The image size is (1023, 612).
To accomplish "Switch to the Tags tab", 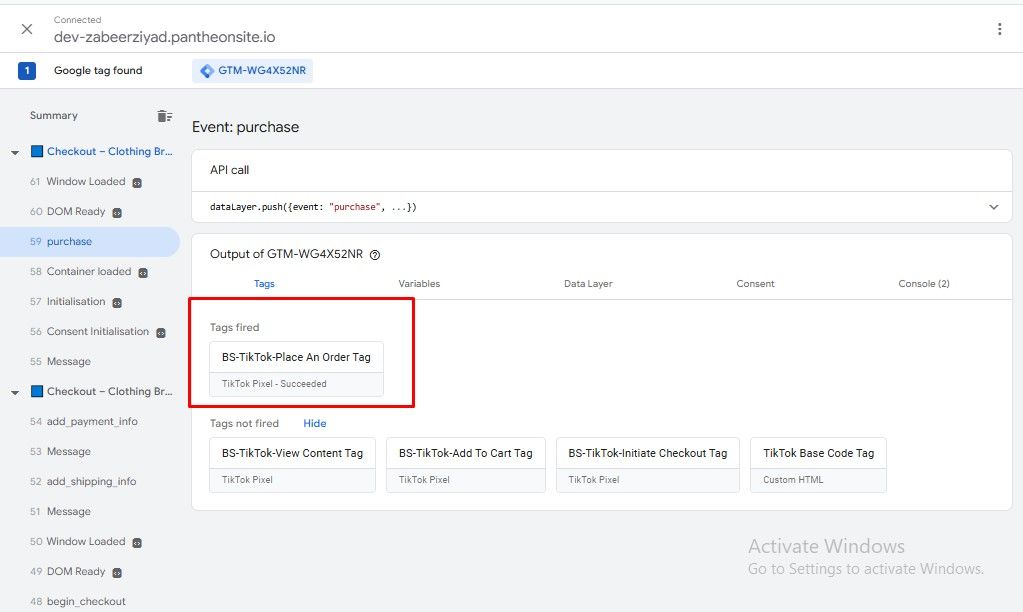I will click(x=264, y=284).
